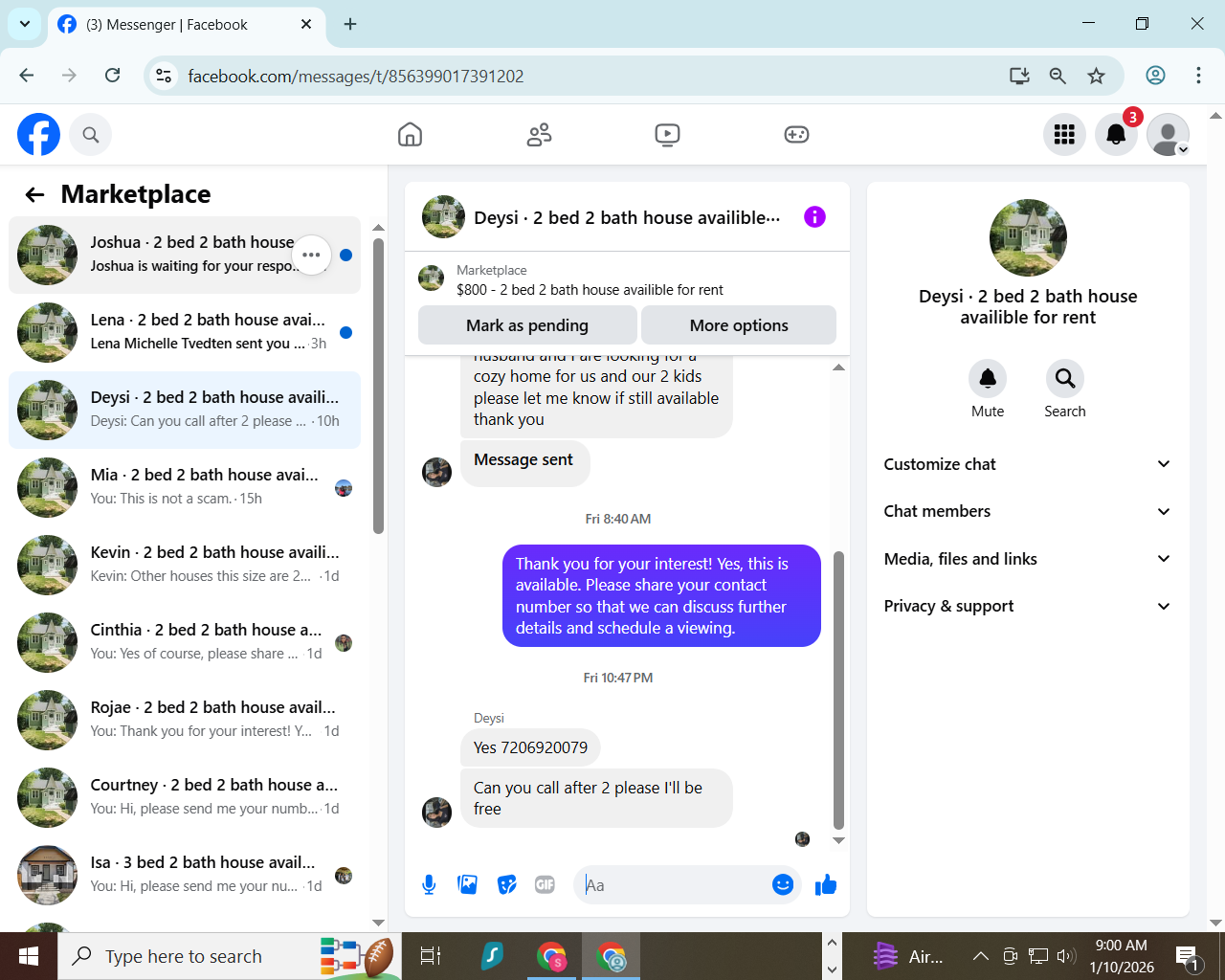Image resolution: width=1225 pixels, height=980 pixels.
Task: Click the voice clip microphone icon
Action: pos(429,885)
